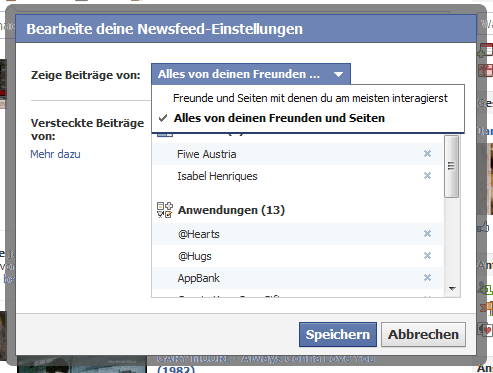Remove AppBank from hidden applications
493x373 pixels.
click(427, 278)
